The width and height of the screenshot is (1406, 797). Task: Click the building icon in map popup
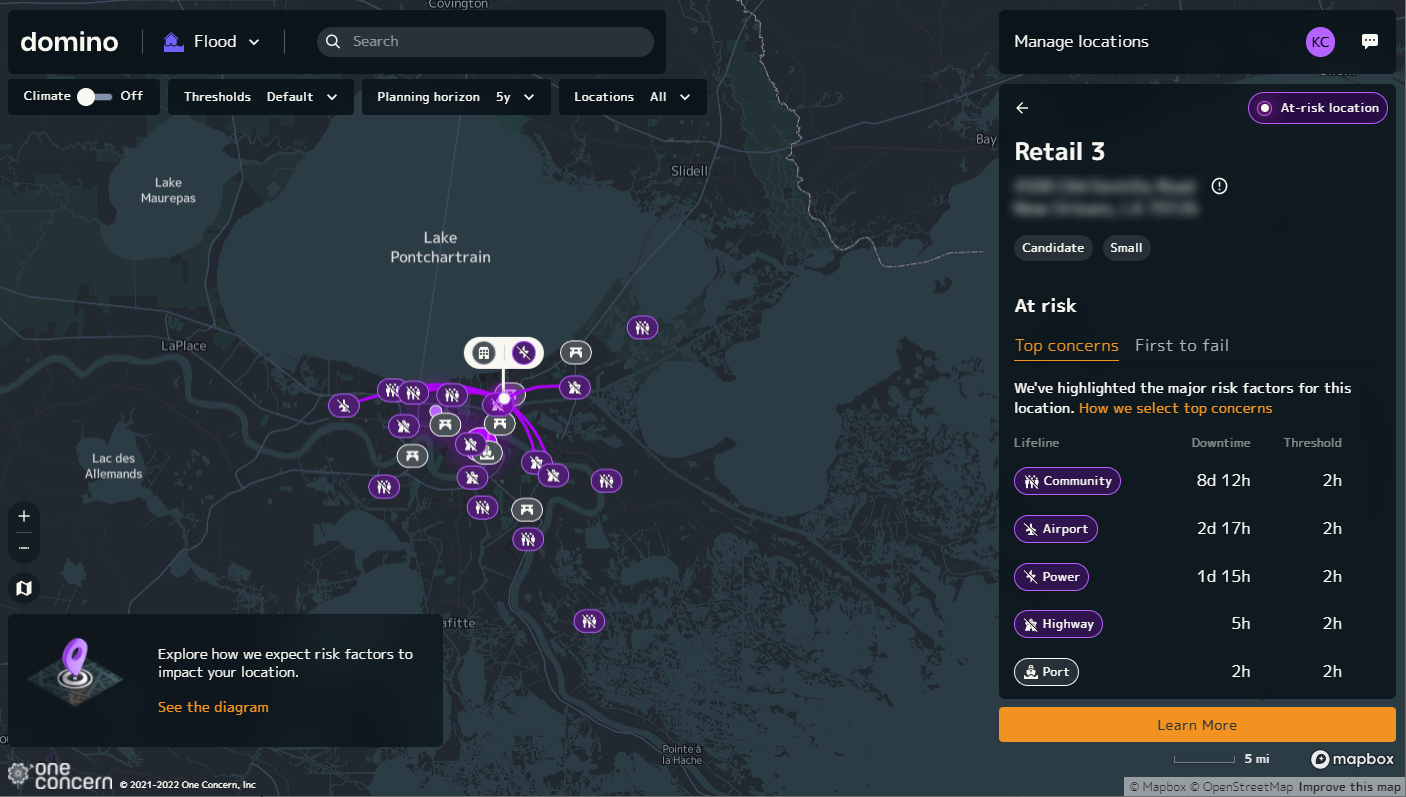click(484, 352)
